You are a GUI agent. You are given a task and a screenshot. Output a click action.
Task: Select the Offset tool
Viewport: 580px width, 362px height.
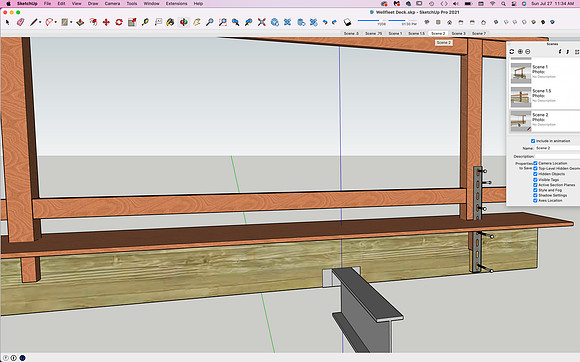point(93,22)
